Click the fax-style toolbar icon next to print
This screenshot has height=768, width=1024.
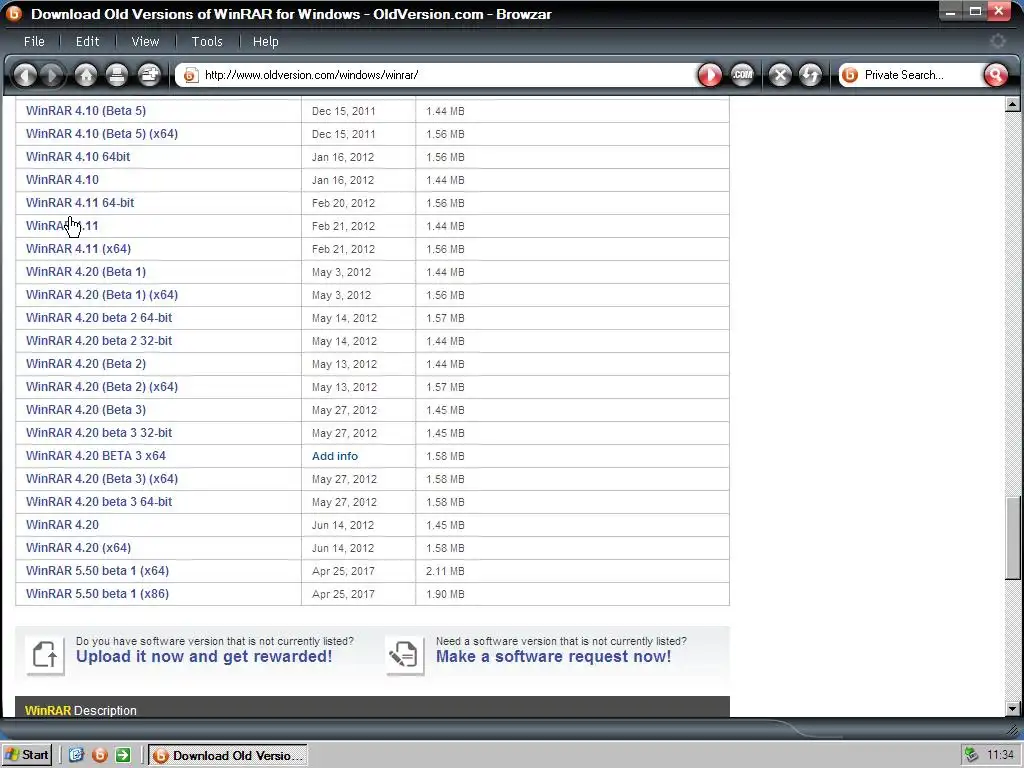coord(149,75)
